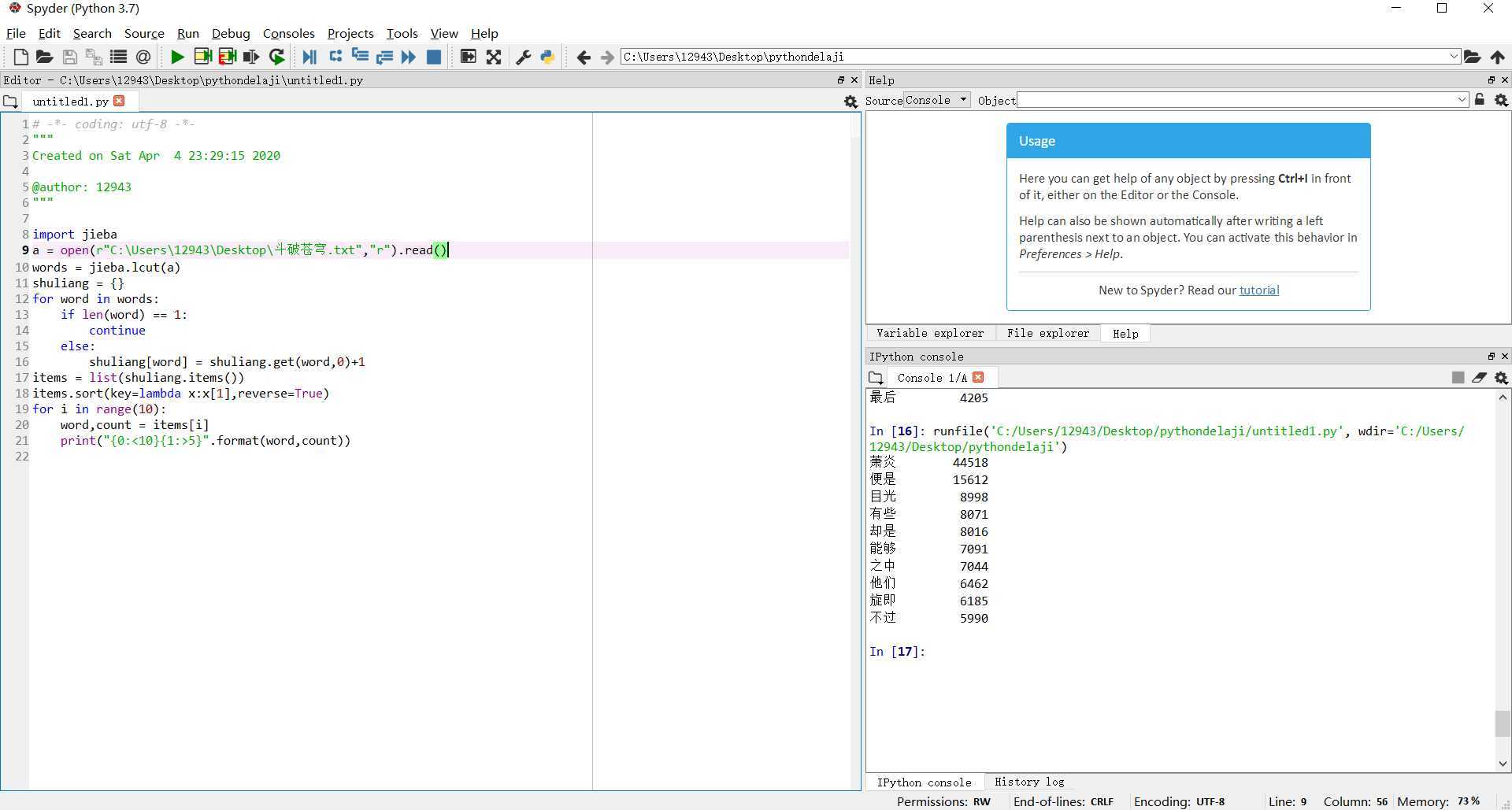1512x810 pixels.
Task: Close the Console 1/A tab
Action: pos(978,377)
